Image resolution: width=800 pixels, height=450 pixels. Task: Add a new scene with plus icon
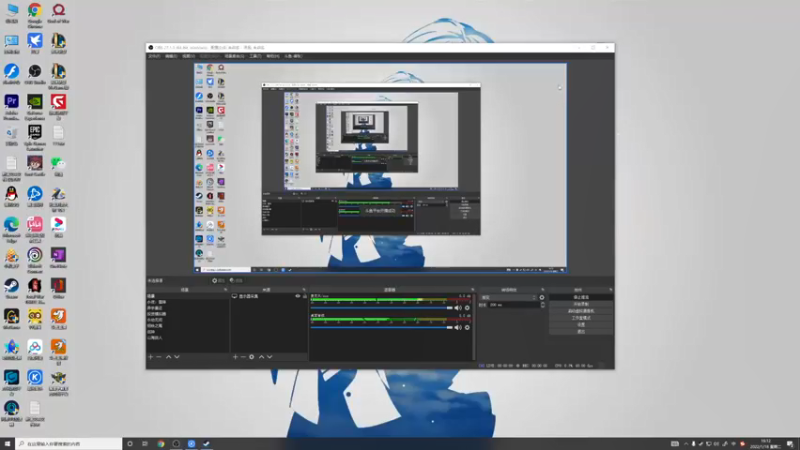pyautogui.click(x=151, y=357)
